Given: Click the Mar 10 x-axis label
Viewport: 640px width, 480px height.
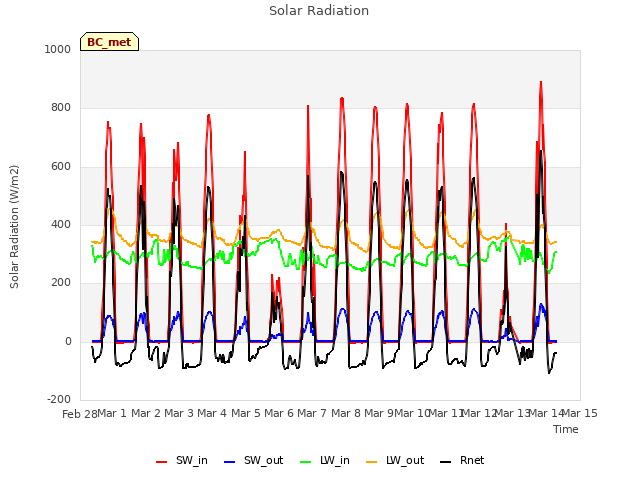Looking at the screenshot, I should click(x=412, y=413).
